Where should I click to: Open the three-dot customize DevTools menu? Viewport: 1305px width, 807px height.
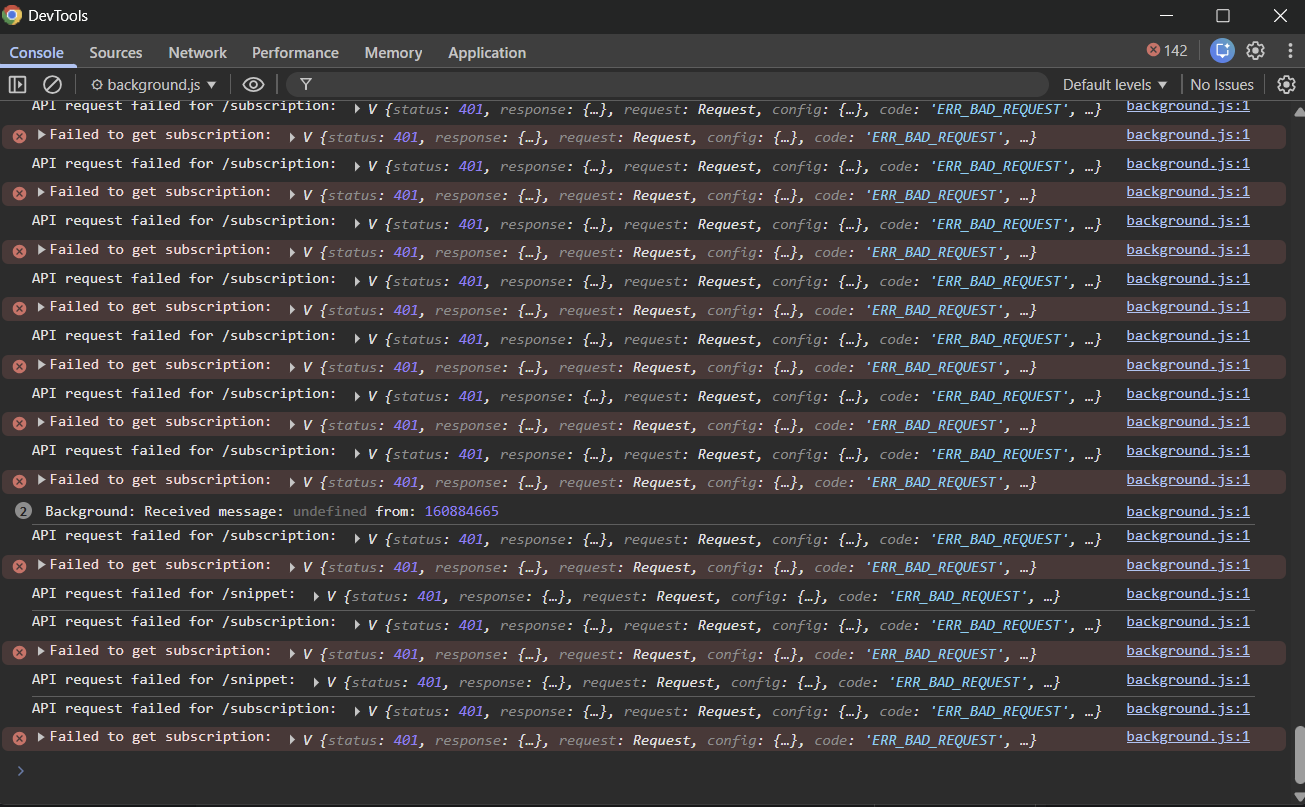[x=1291, y=51]
